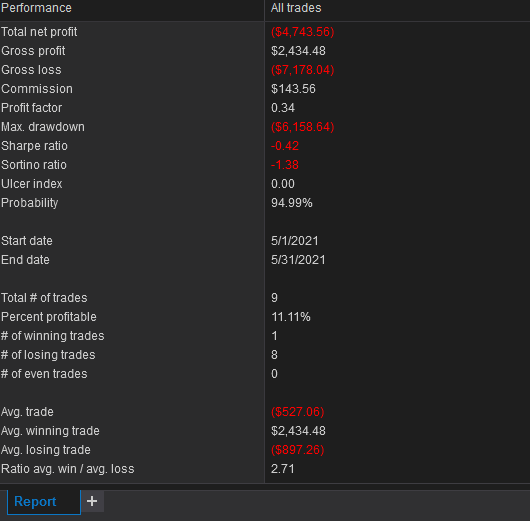
Task: Click the plus icon to add new tab
Action: (x=92, y=501)
